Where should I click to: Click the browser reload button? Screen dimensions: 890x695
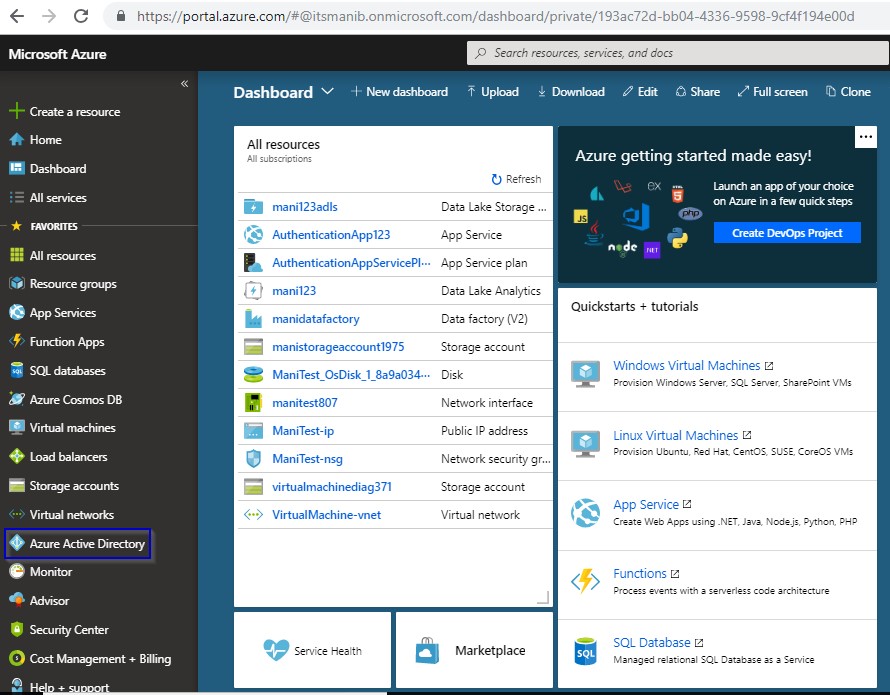coord(81,15)
